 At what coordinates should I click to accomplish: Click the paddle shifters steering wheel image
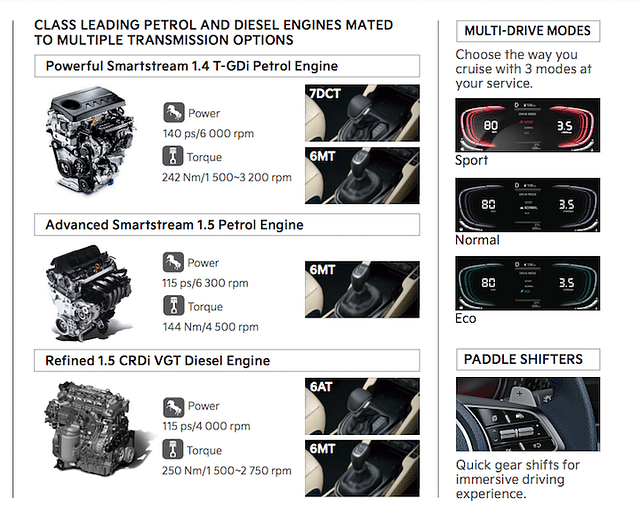[x=528, y=414]
